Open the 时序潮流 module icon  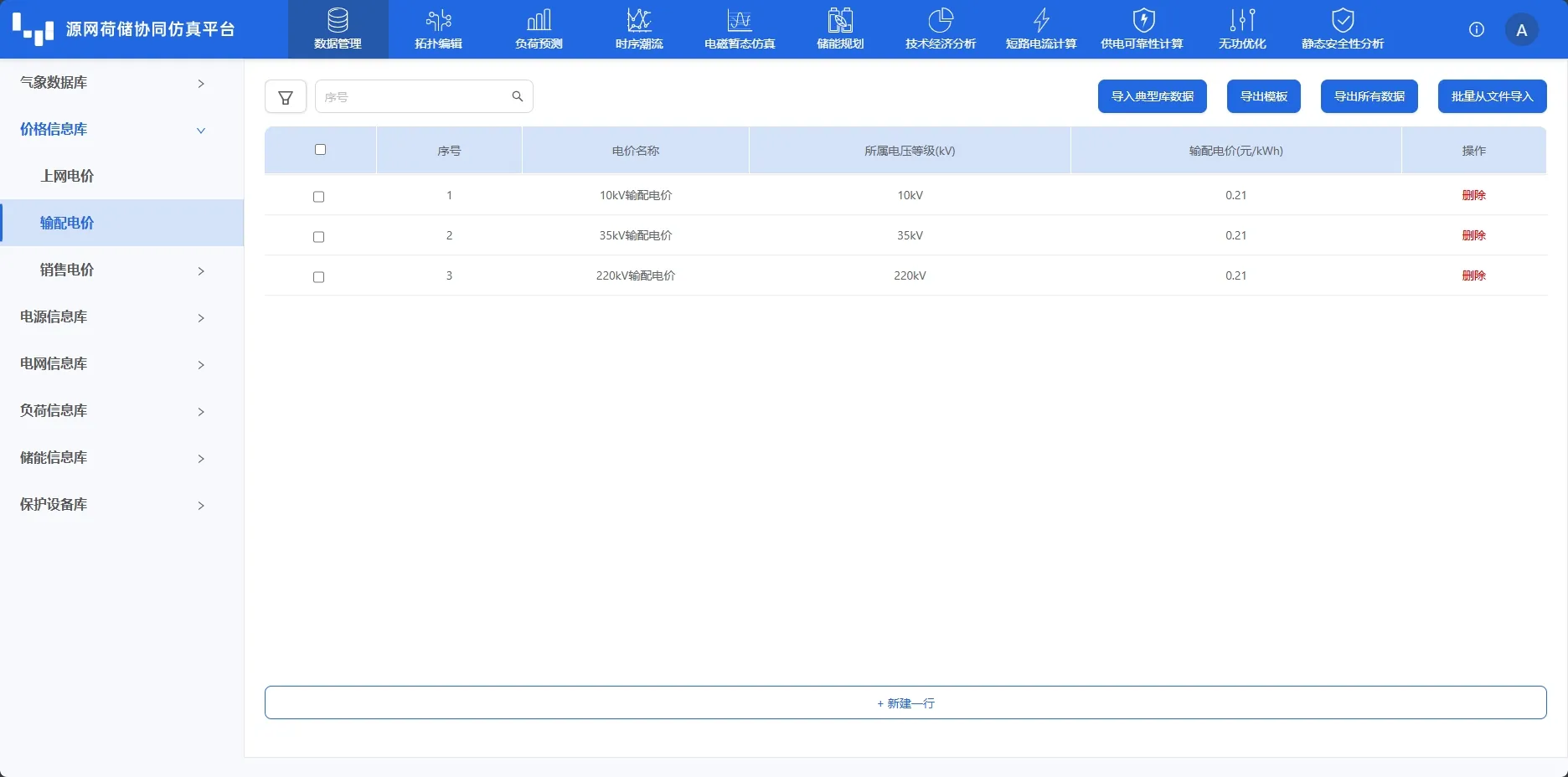tap(639, 20)
